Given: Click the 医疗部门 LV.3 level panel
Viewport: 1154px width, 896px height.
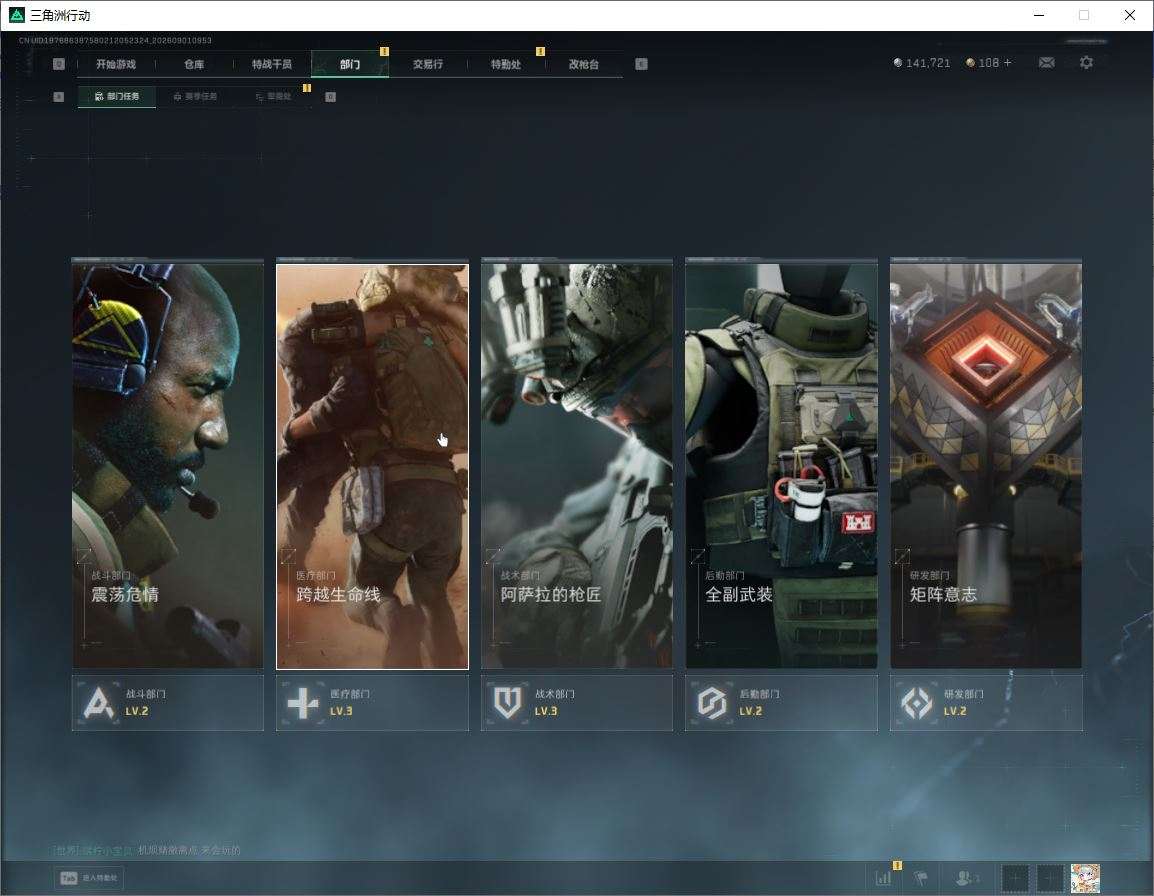Looking at the screenshot, I should (x=372, y=703).
